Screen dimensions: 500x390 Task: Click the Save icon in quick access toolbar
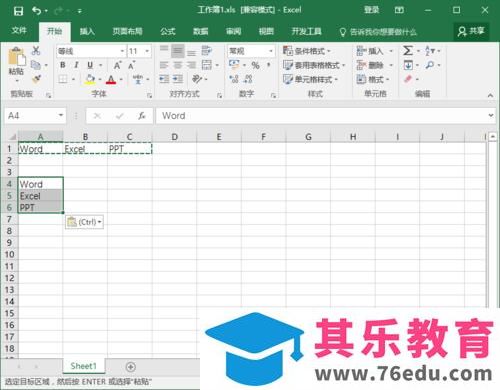(18, 11)
